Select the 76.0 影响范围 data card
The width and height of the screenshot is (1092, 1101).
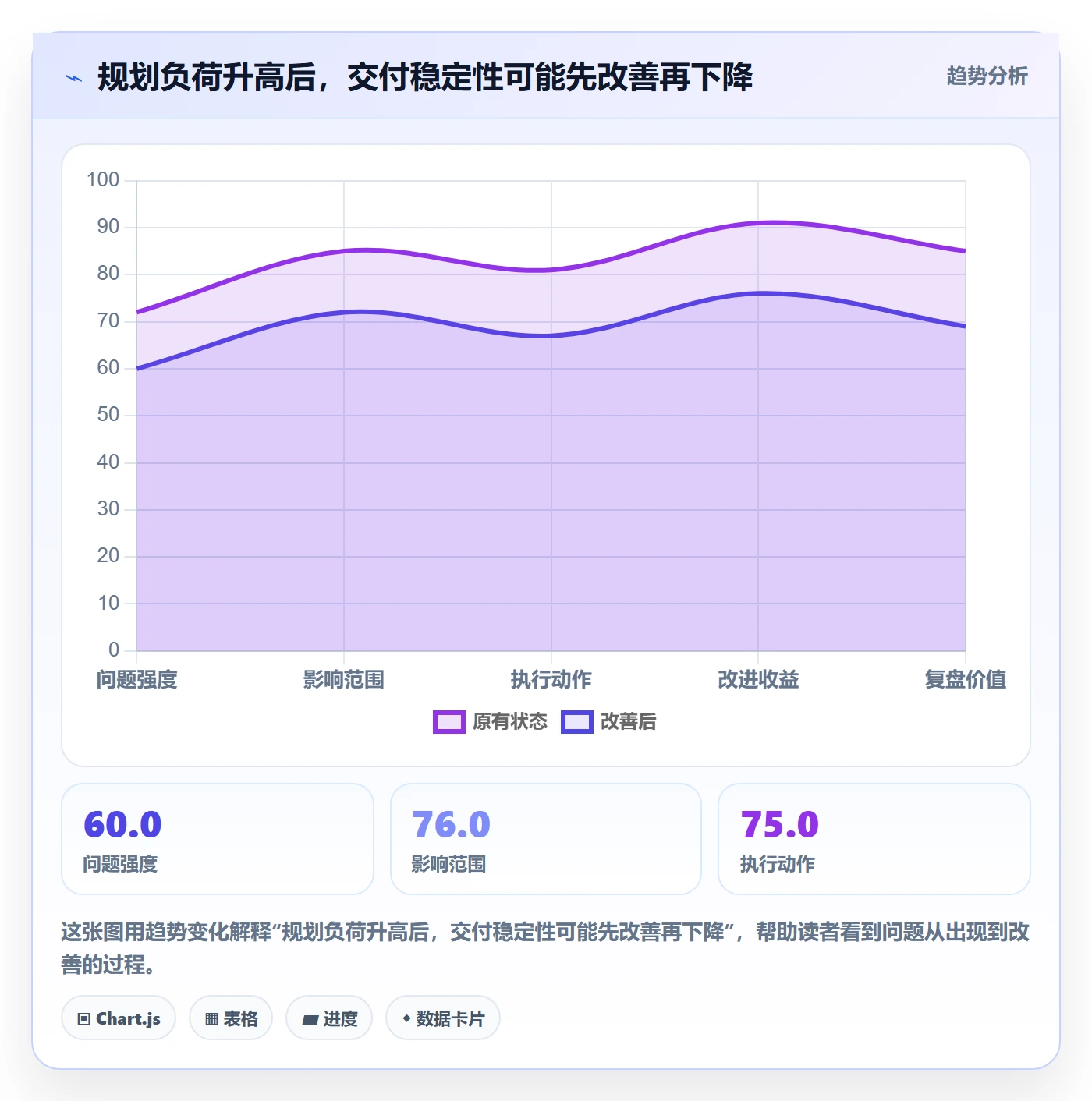click(x=546, y=839)
